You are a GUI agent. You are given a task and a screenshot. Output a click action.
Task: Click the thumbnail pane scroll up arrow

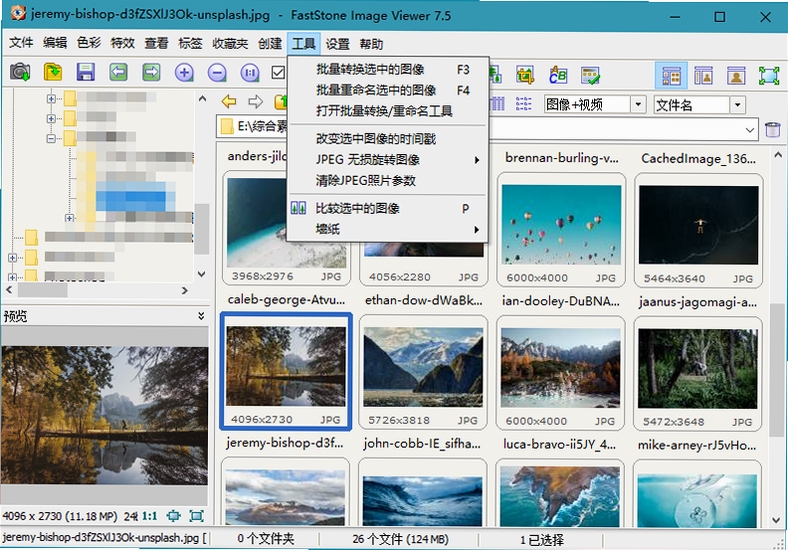point(777,155)
